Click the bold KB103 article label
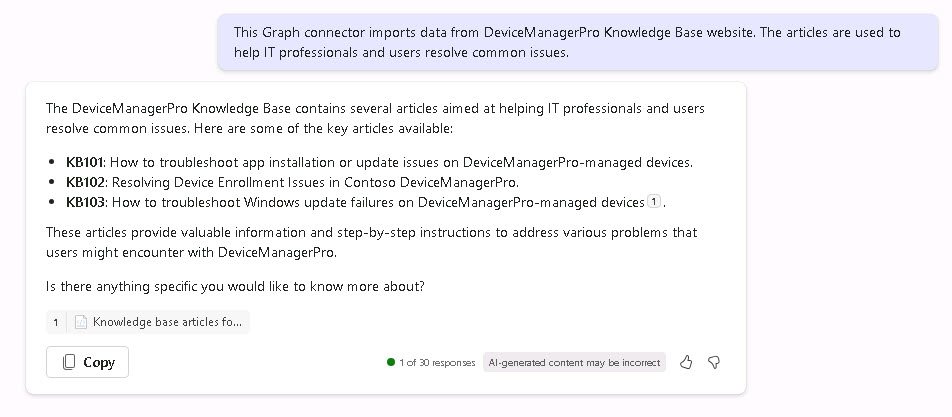The image size is (952, 417). click(85, 202)
